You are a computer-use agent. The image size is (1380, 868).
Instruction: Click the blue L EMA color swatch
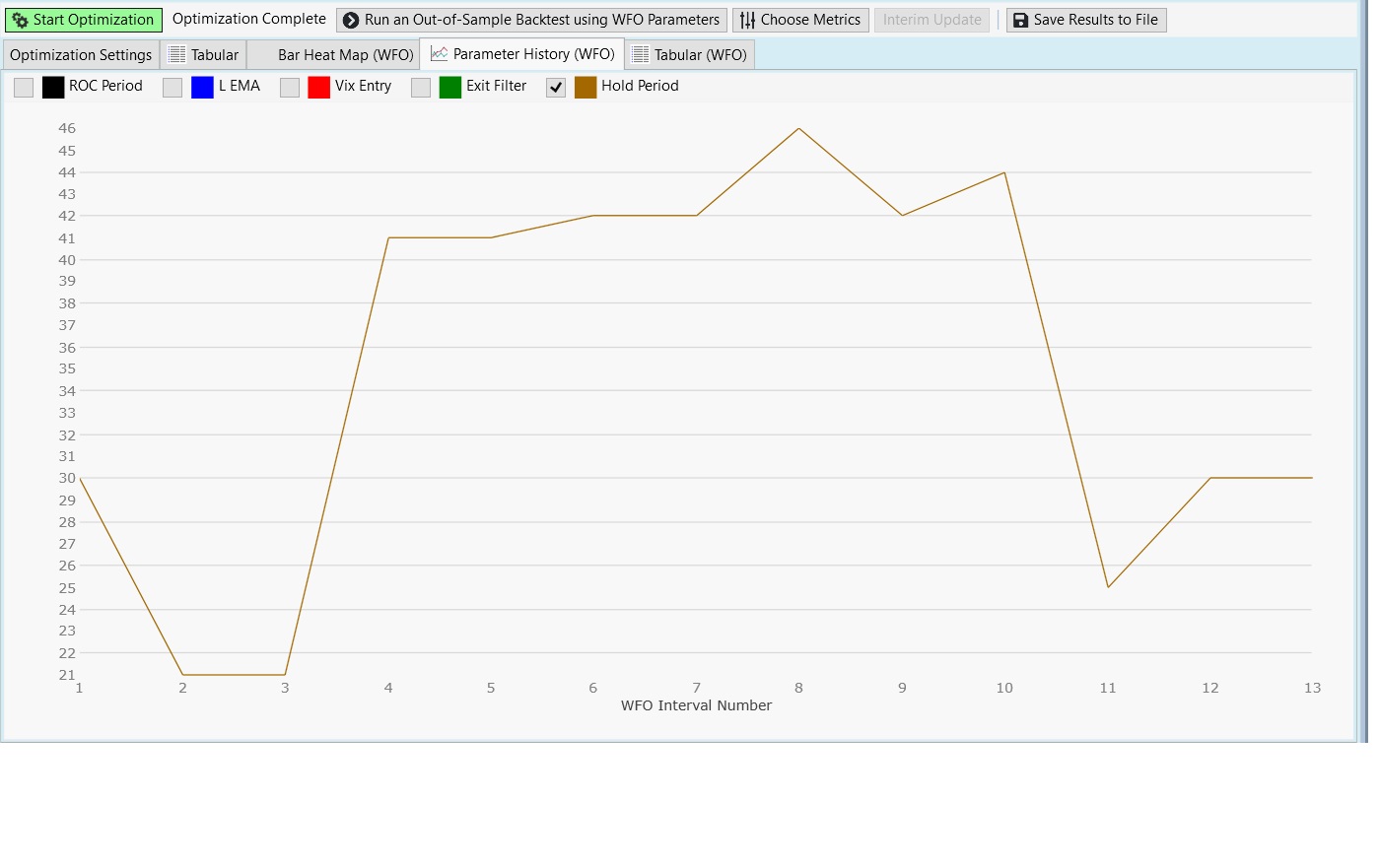tap(202, 88)
